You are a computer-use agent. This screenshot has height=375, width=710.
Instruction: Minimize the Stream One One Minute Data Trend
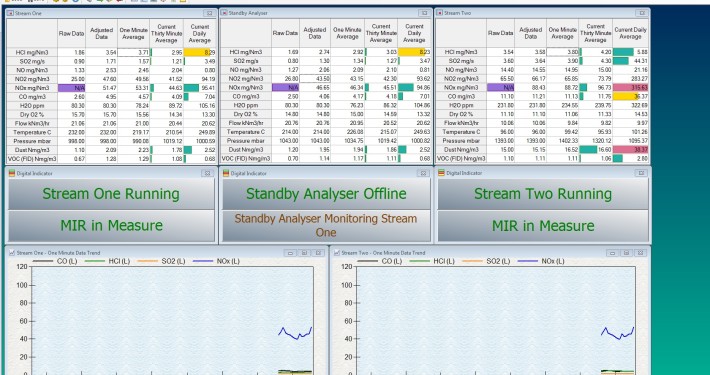click(290, 253)
